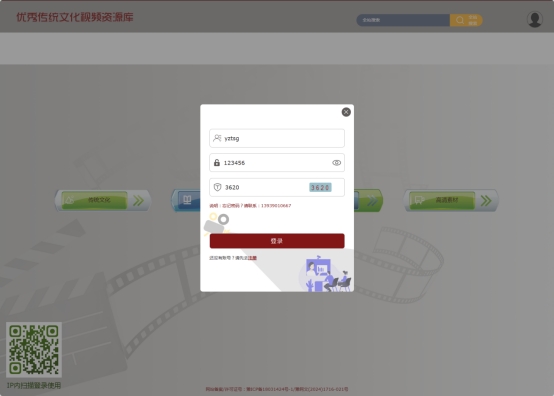The image size is (554, 396).
Task: Open the 高清素材 category button
Action: (x=442, y=200)
